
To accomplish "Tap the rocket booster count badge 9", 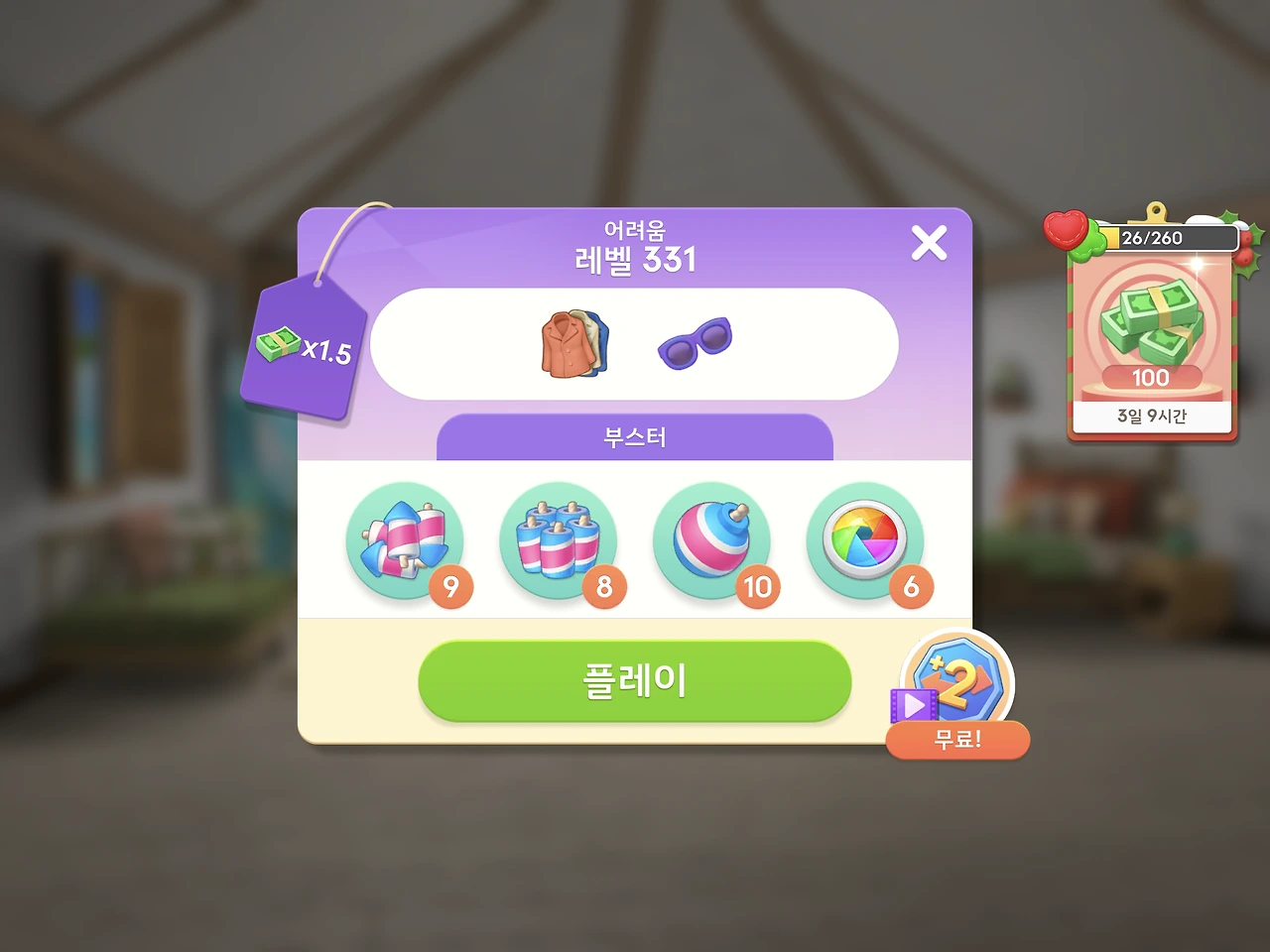I will tap(451, 587).
